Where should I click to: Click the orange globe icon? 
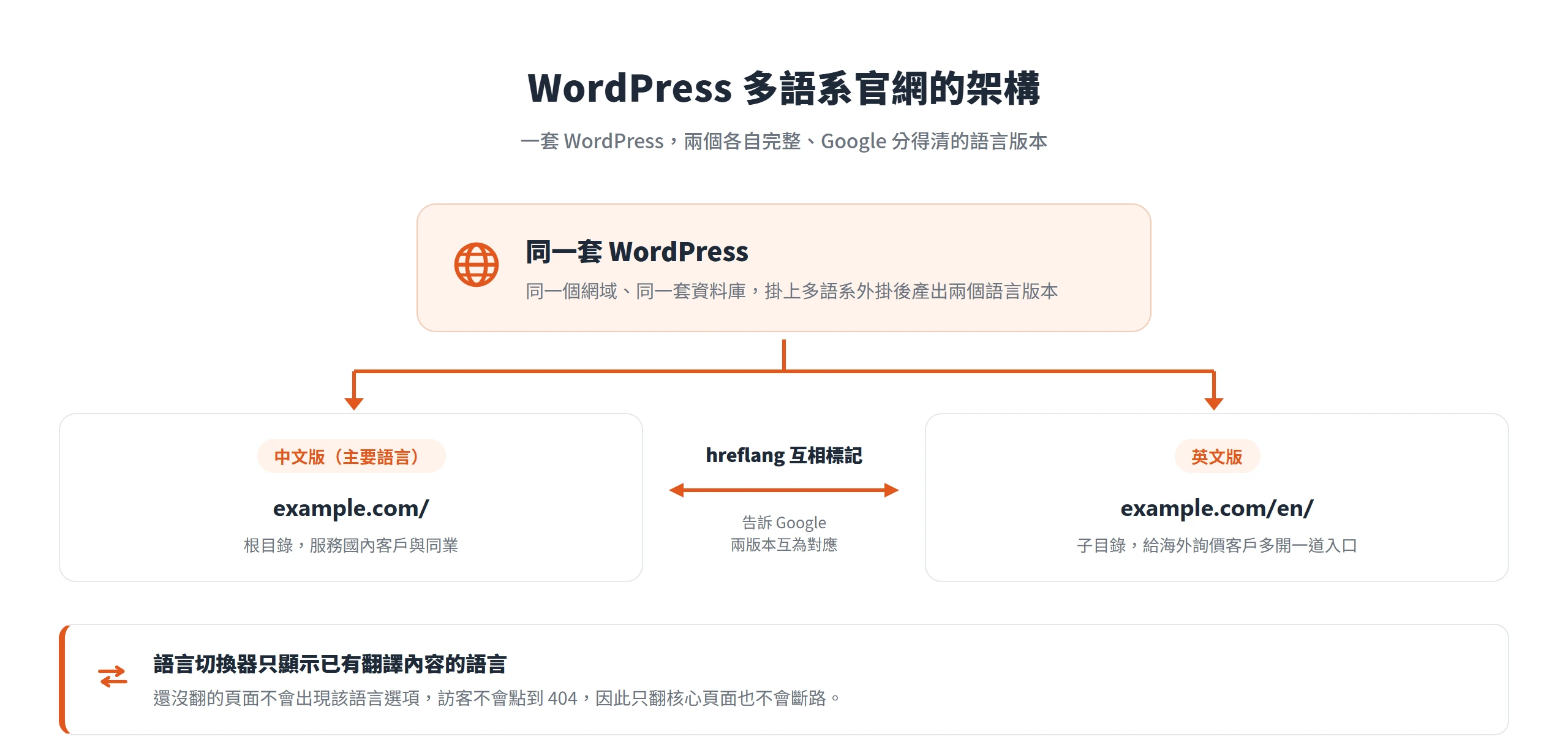pos(476,265)
